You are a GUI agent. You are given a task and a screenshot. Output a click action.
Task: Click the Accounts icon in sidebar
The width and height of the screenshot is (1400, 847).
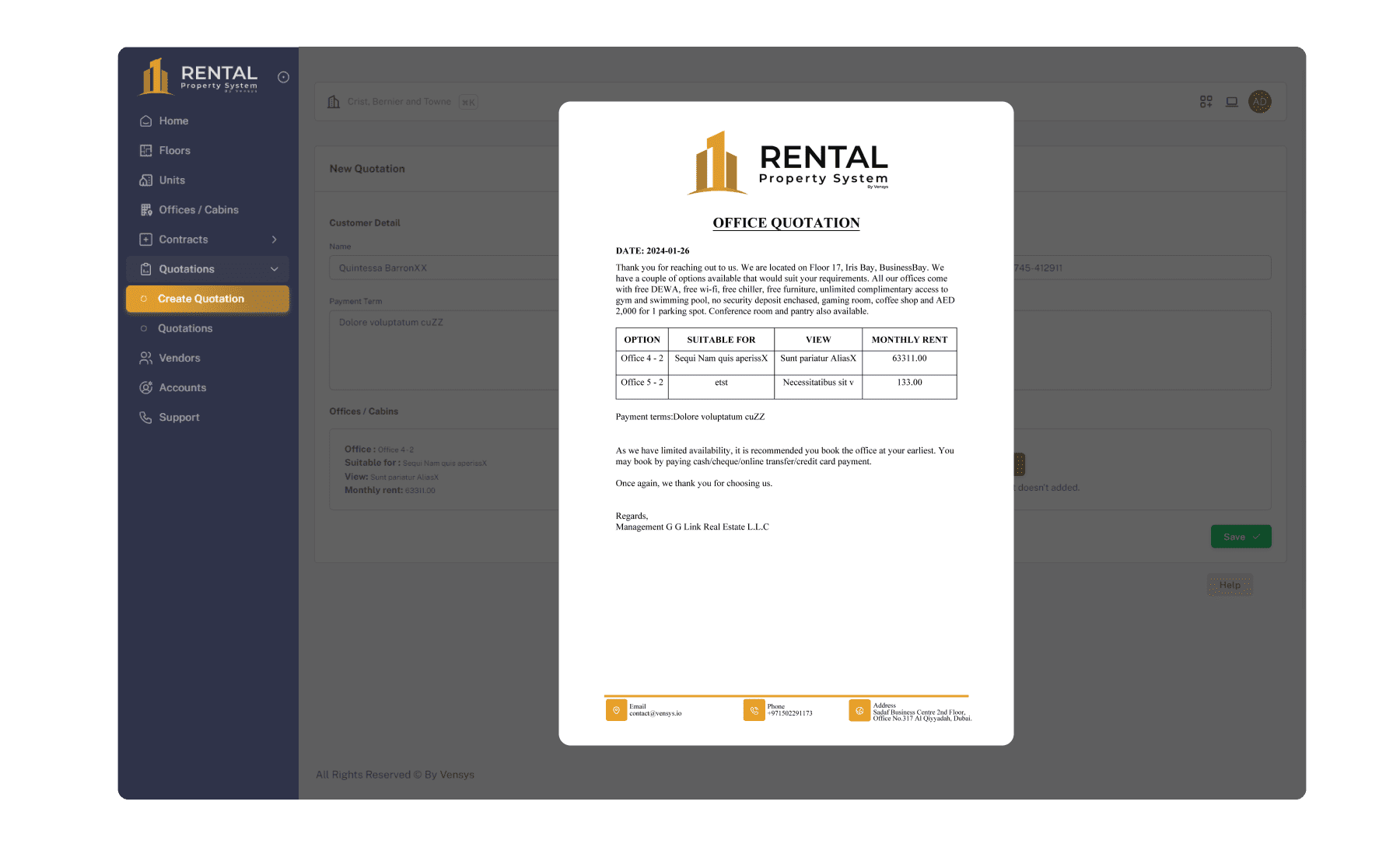pos(145,387)
